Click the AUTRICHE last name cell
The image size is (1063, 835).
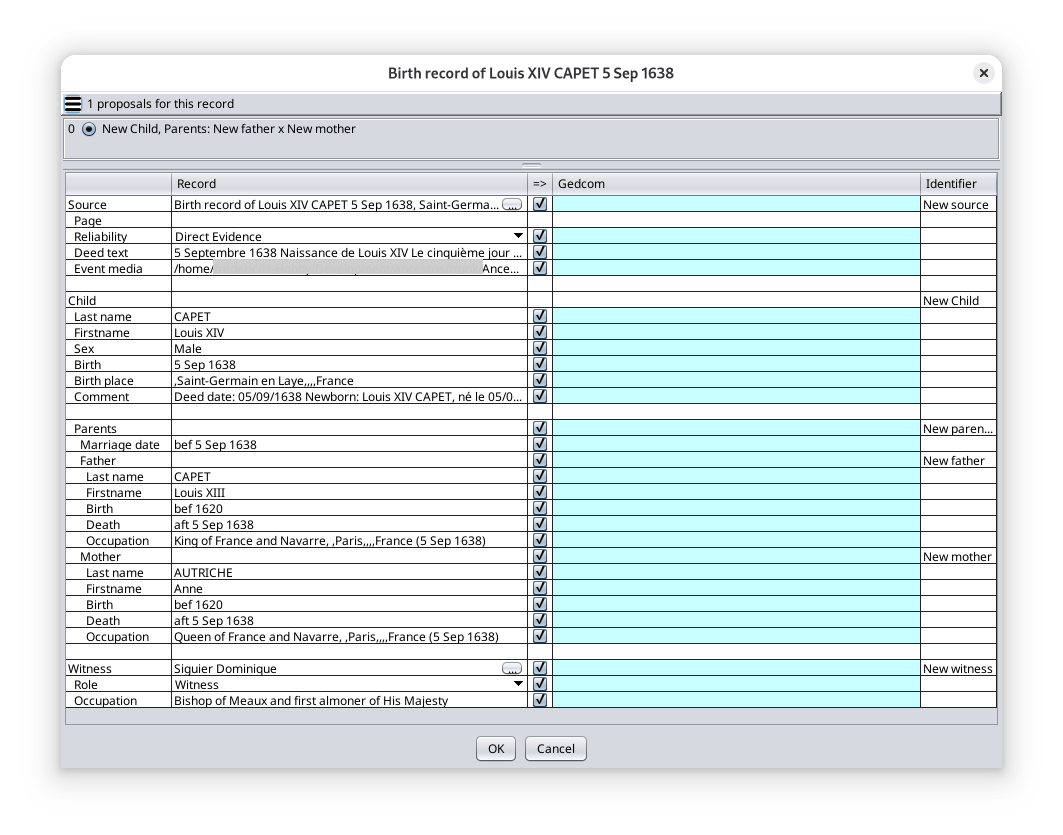pyautogui.click(x=349, y=573)
